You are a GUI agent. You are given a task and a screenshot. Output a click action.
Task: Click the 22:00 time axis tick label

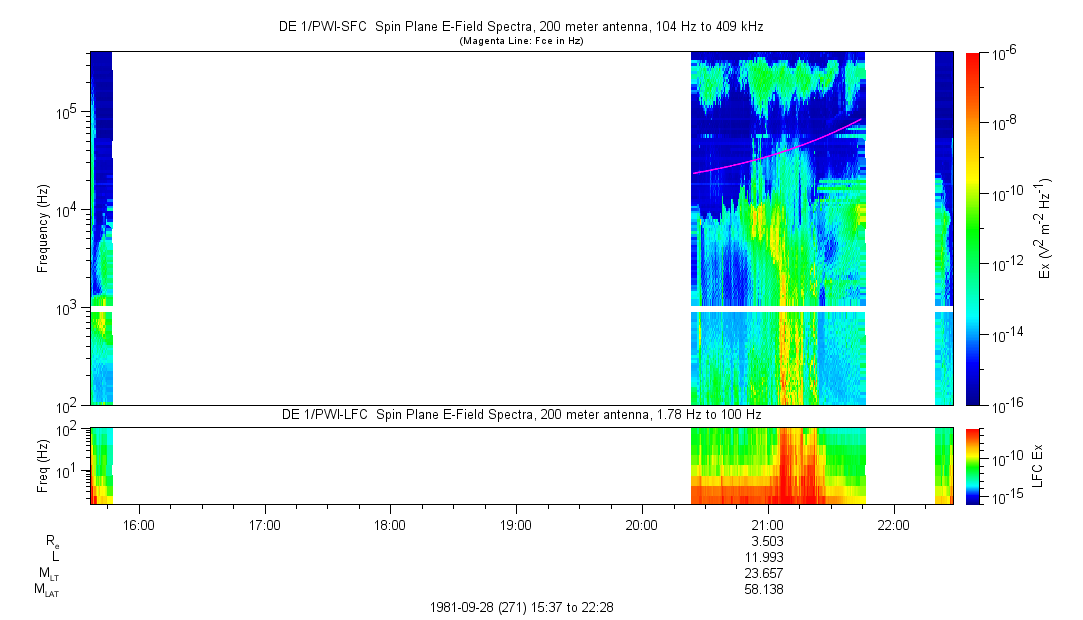893,524
